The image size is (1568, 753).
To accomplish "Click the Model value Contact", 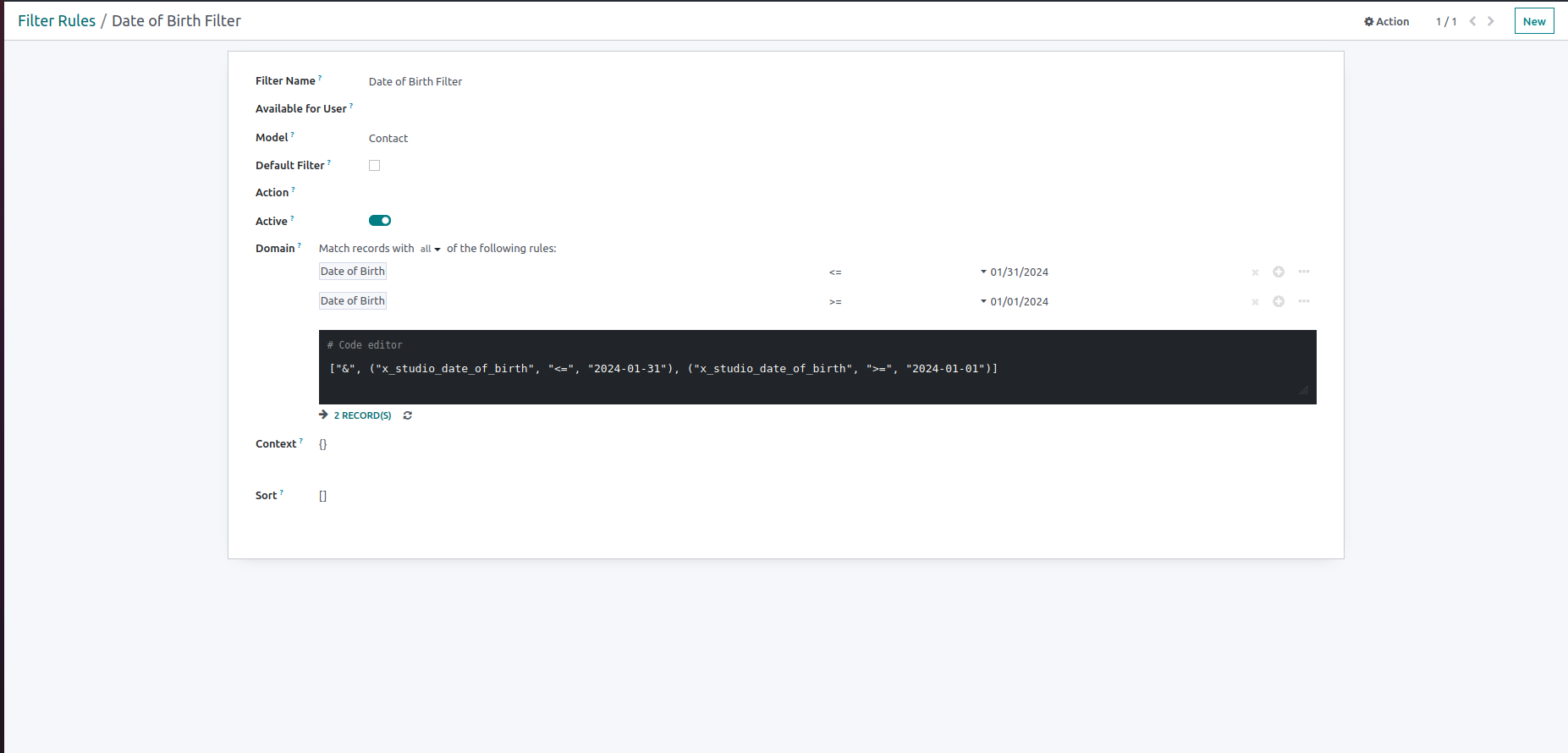I will 388,138.
